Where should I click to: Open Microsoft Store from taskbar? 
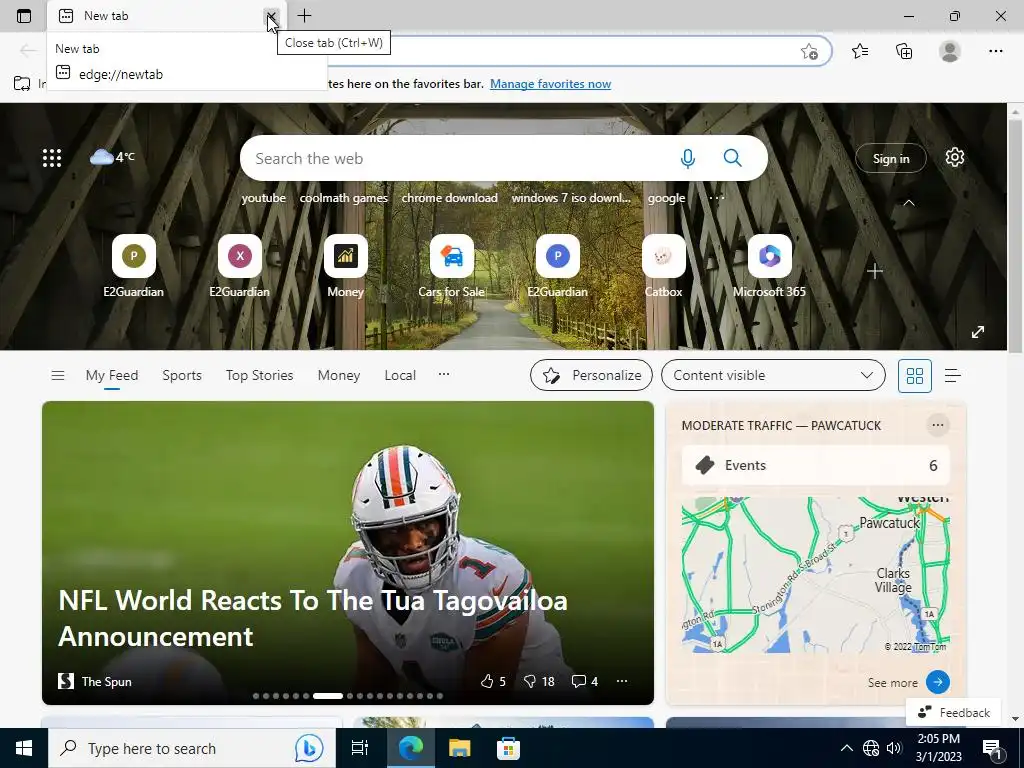coord(508,748)
